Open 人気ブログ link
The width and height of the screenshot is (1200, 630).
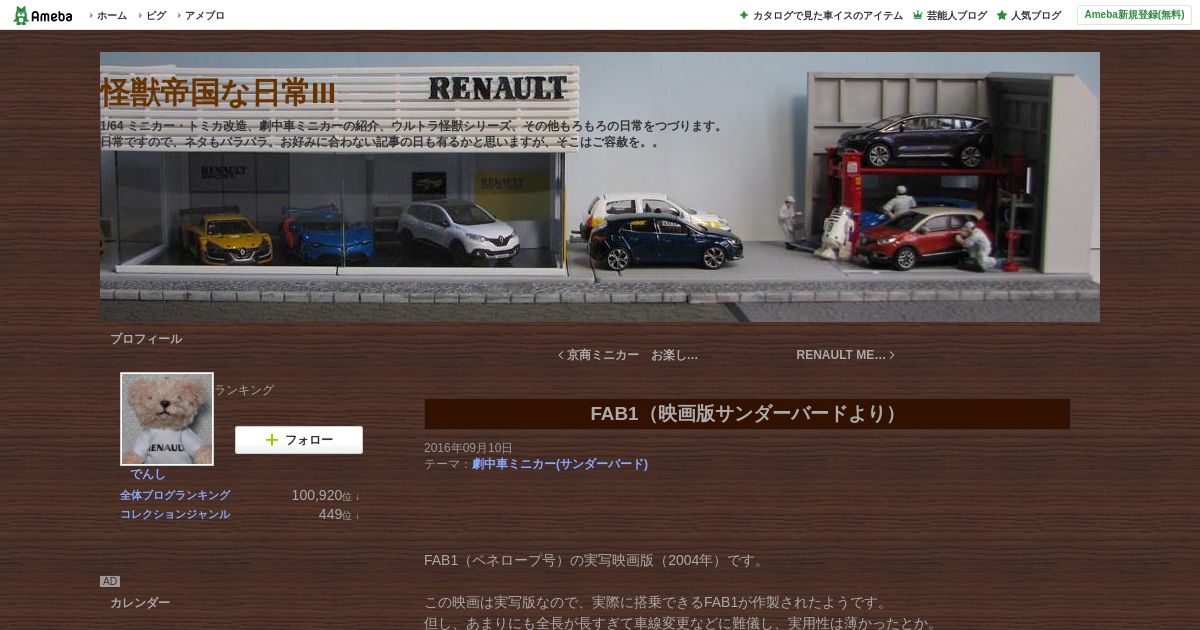pyautogui.click(x=1035, y=15)
